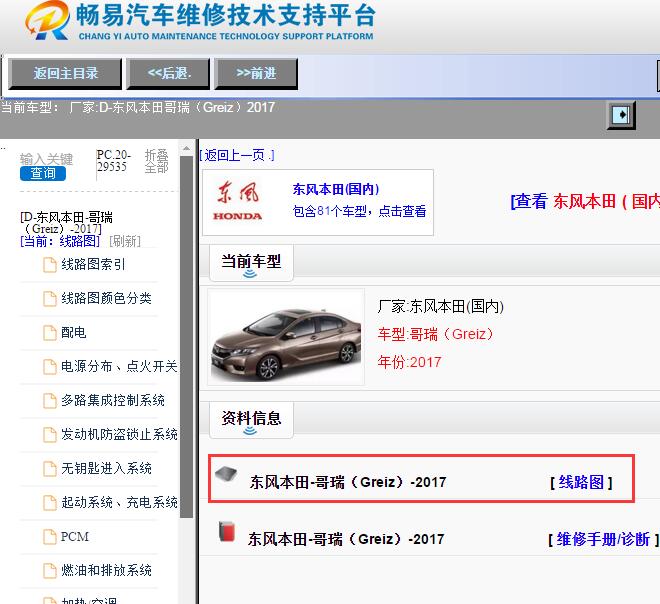Click the wifi-style icon under 当前车型

pyautogui.click(x=250, y=274)
